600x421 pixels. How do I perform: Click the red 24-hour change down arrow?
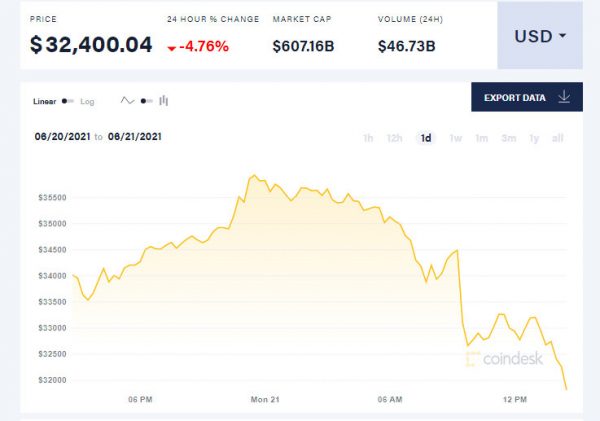click(x=173, y=47)
